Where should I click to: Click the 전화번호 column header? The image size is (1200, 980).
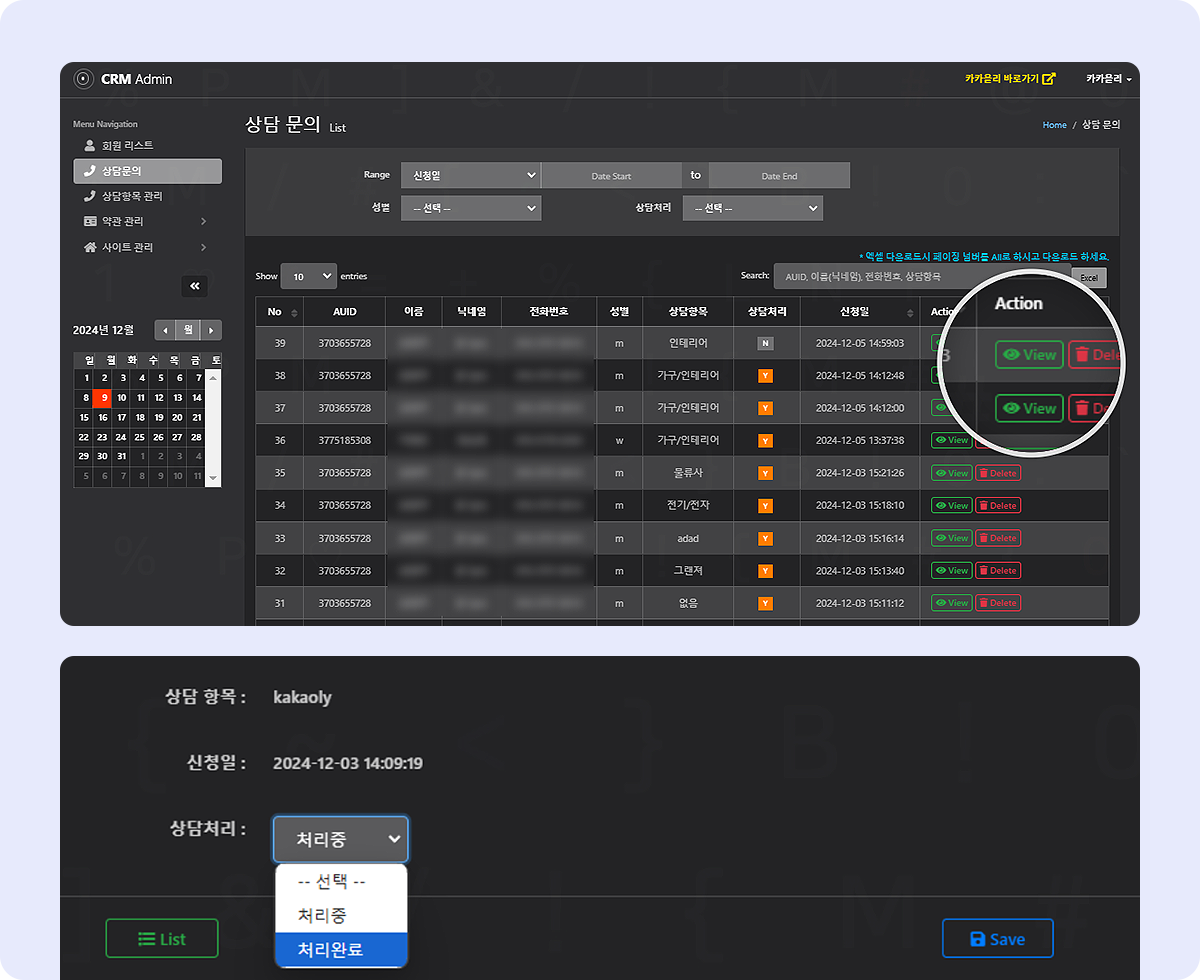tap(549, 312)
